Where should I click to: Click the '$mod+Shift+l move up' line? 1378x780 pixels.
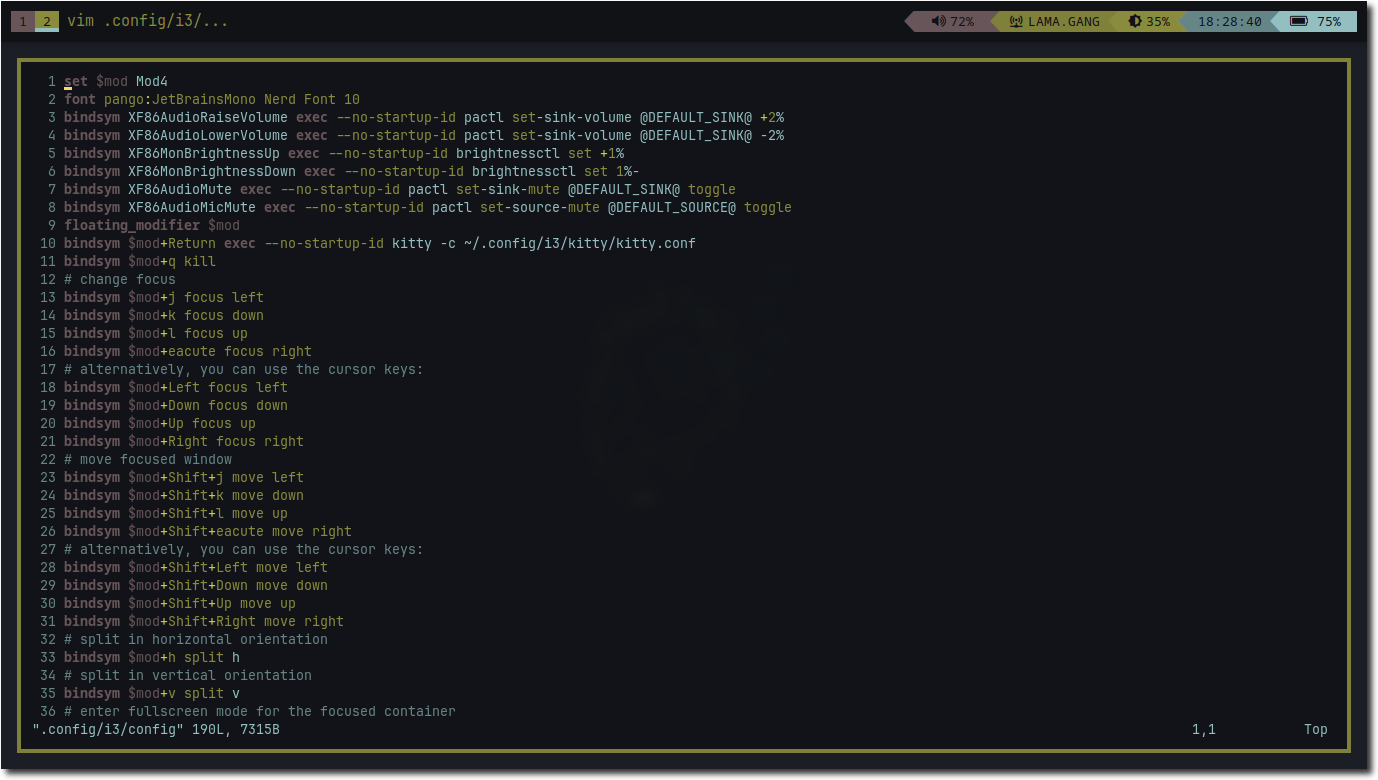click(x=176, y=513)
